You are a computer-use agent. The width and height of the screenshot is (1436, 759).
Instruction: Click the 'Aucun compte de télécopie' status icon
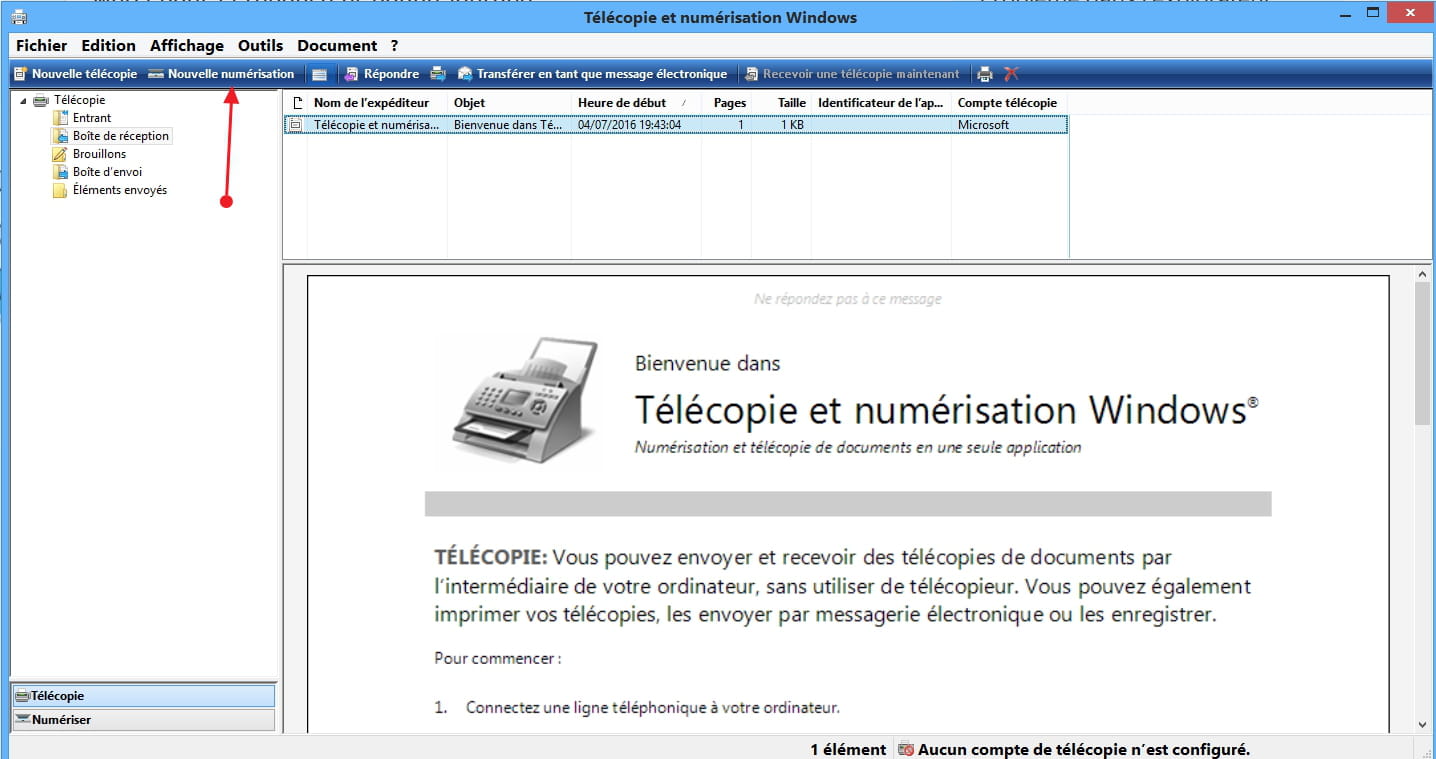906,749
